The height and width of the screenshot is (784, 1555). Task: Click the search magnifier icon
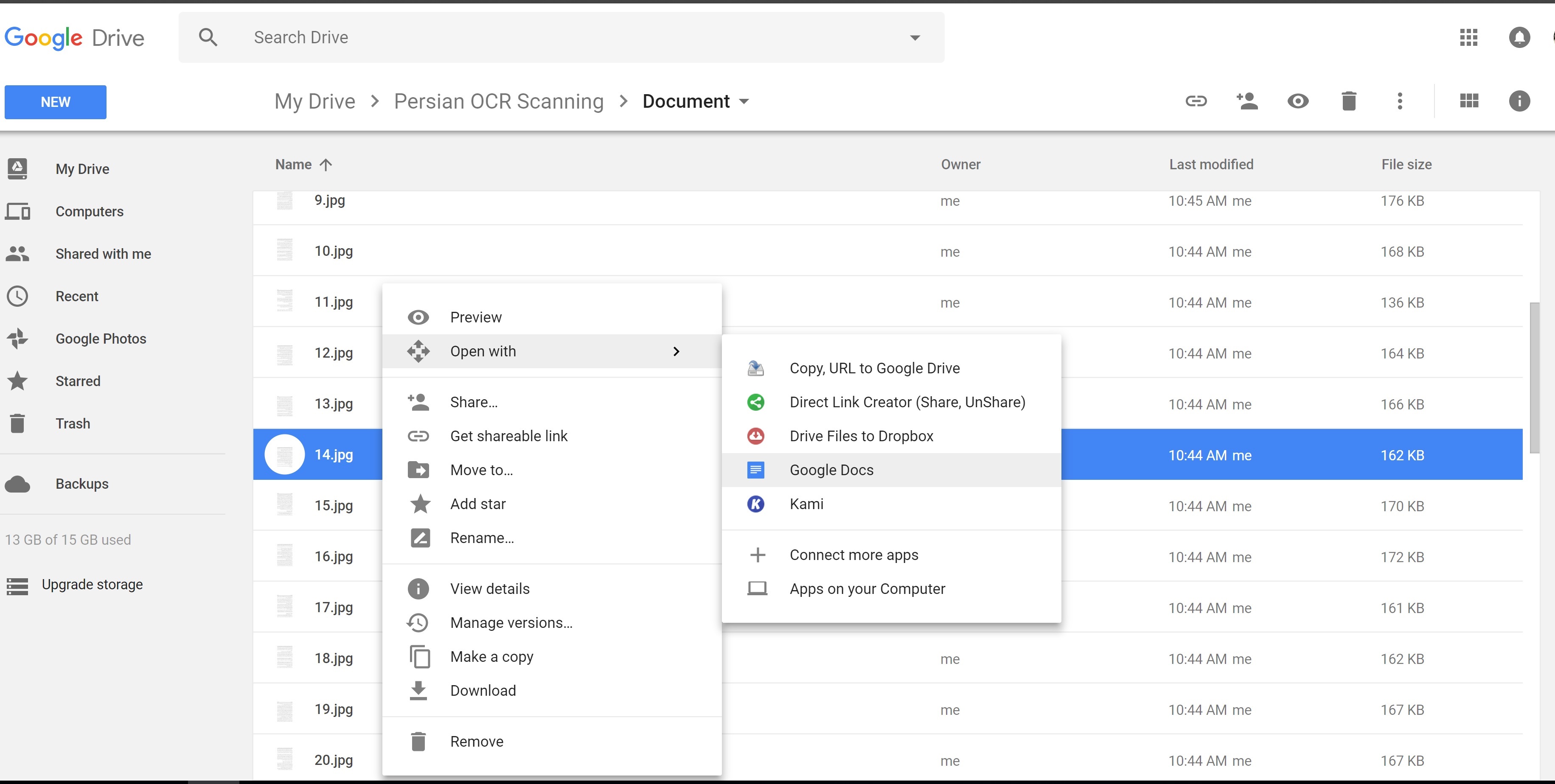pos(208,37)
